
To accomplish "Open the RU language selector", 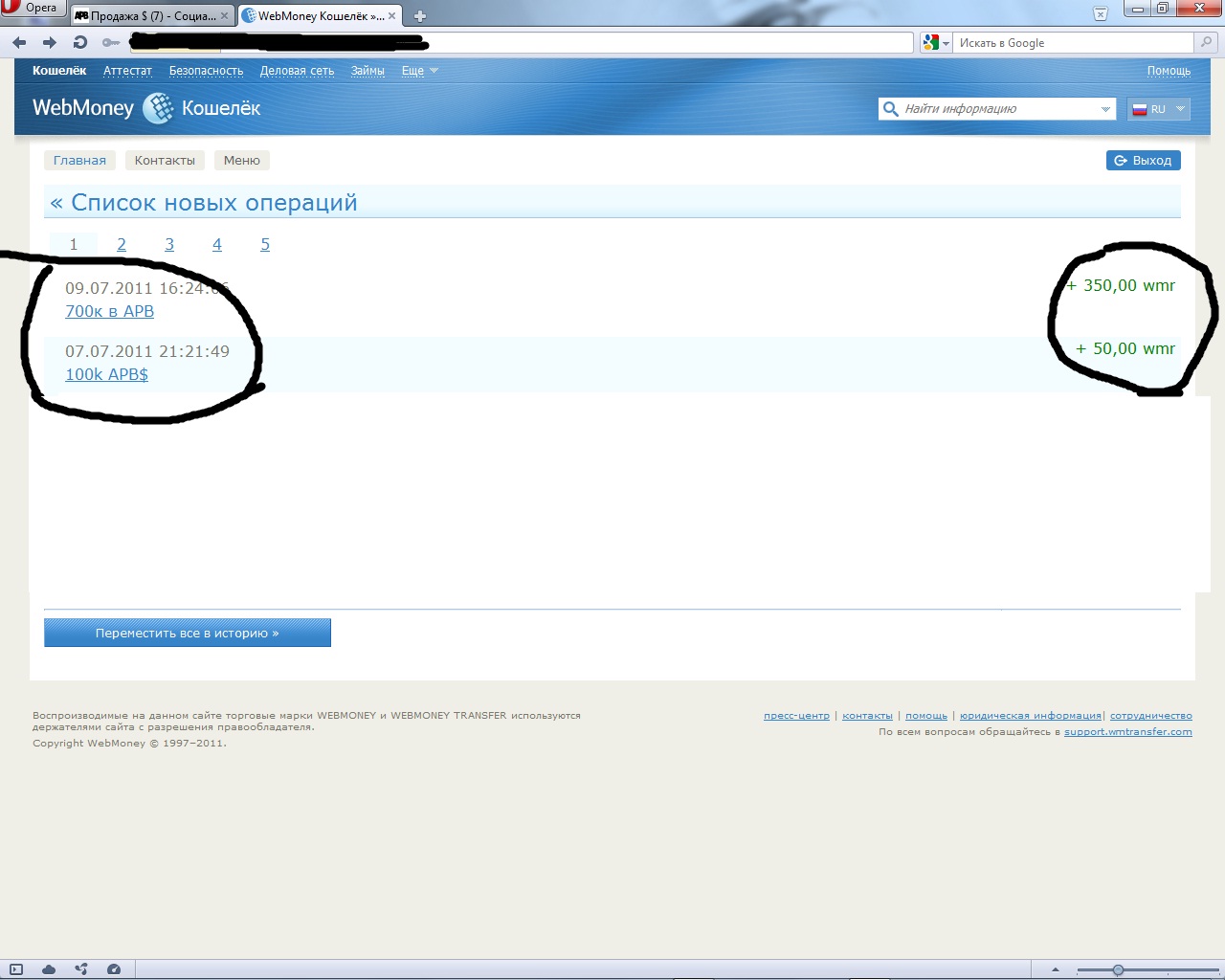I will 1158,109.
